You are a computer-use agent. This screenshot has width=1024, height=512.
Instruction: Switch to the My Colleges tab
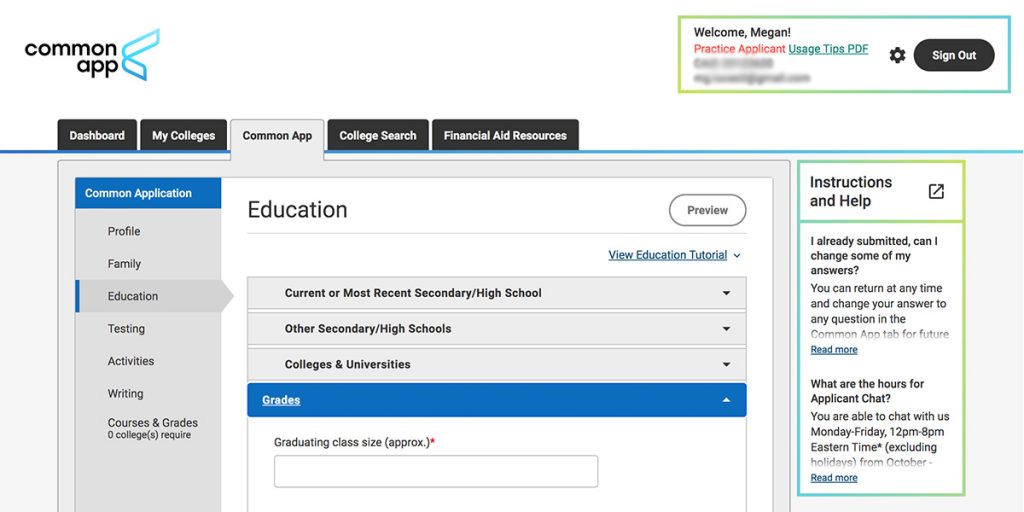coord(183,136)
